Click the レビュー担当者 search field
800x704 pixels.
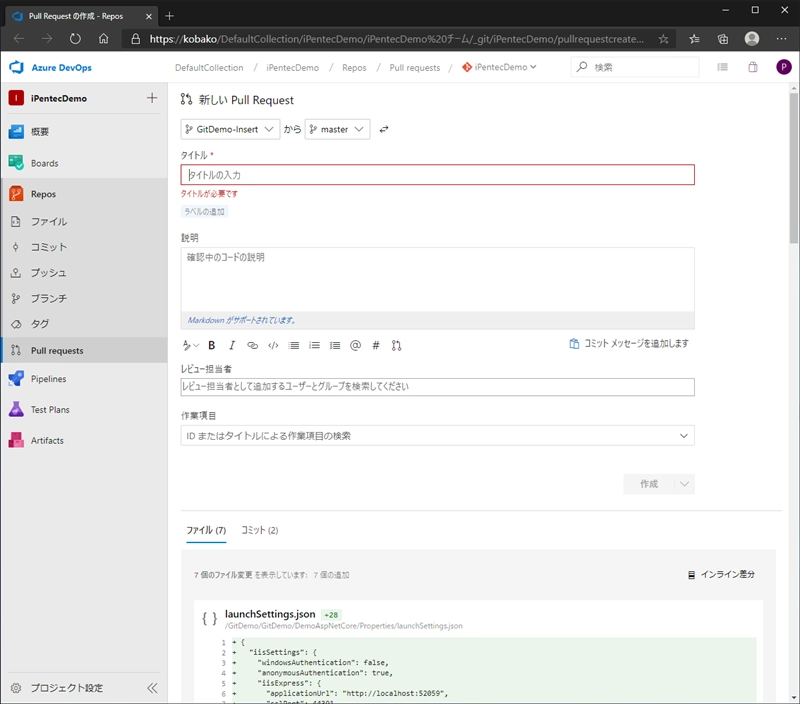(x=437, y=387)
